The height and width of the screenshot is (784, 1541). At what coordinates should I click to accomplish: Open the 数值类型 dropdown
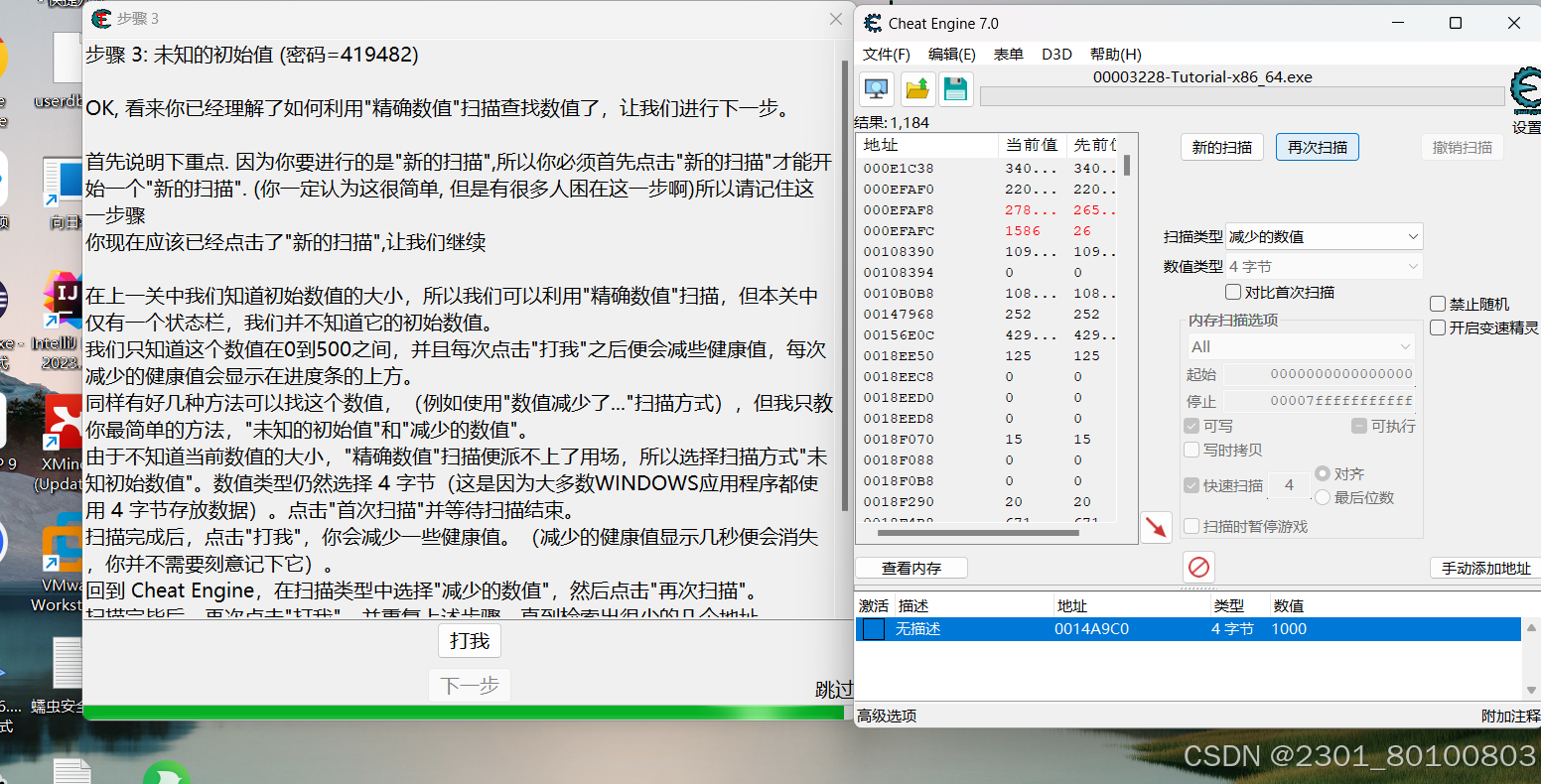(1324, 266)
